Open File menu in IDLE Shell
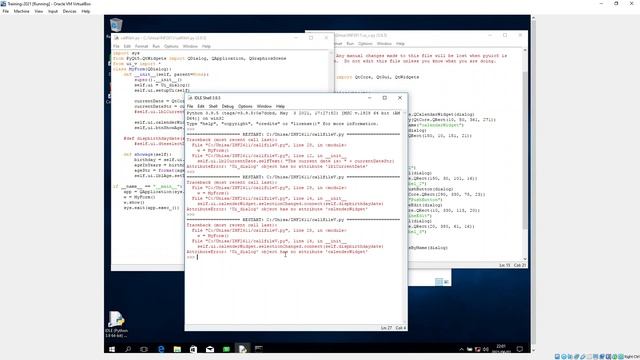 tap(190, 106)
